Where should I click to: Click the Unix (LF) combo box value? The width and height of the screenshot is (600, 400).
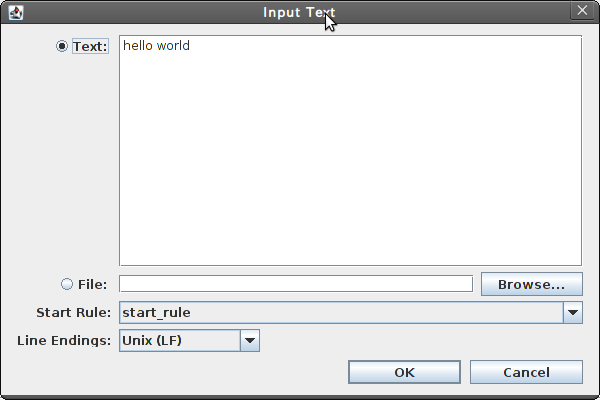pyautogui.click(x=180, y=340)
